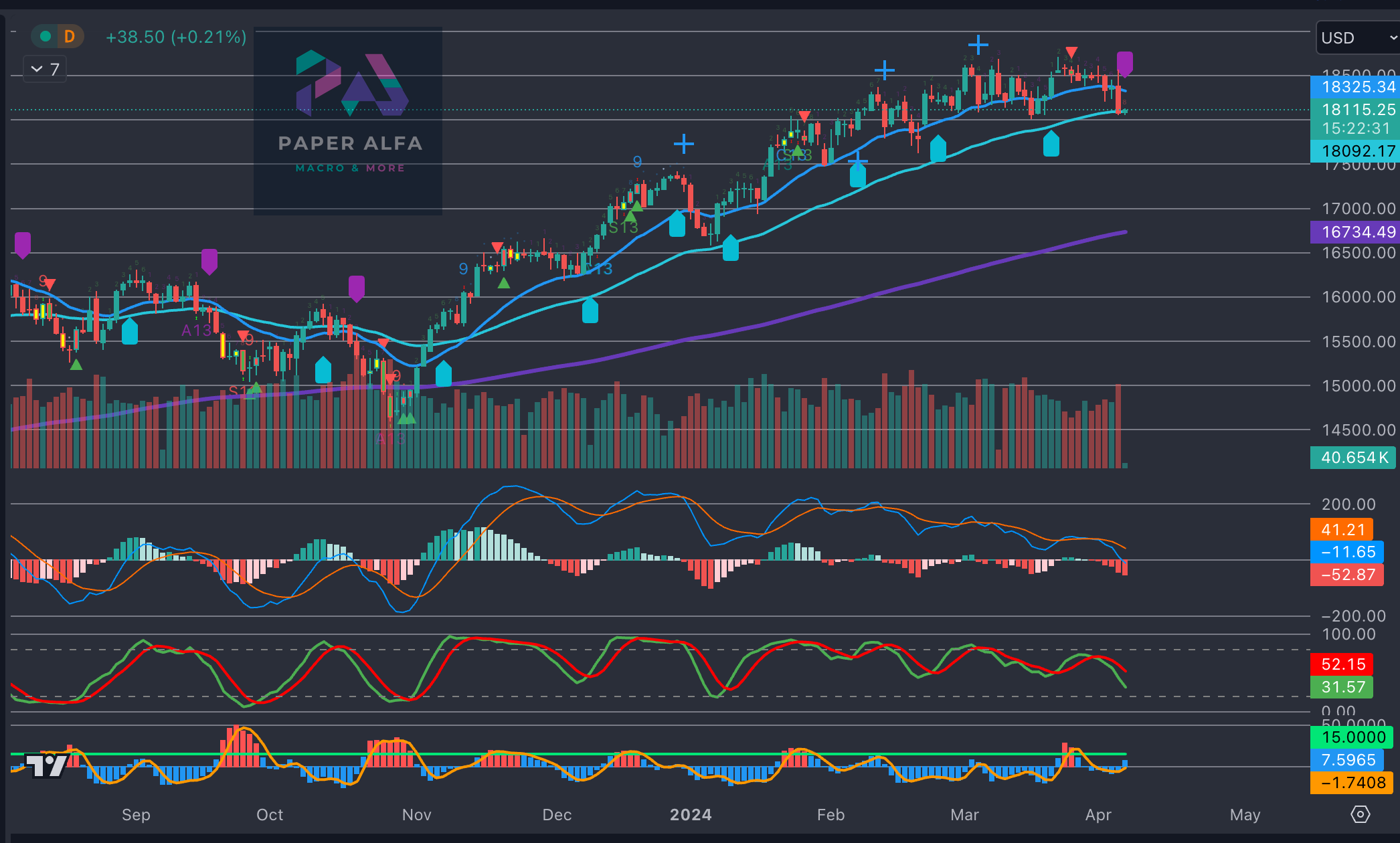Click the orange D delayed-data badge
The image size is (1400, 843).
[70, 36]
